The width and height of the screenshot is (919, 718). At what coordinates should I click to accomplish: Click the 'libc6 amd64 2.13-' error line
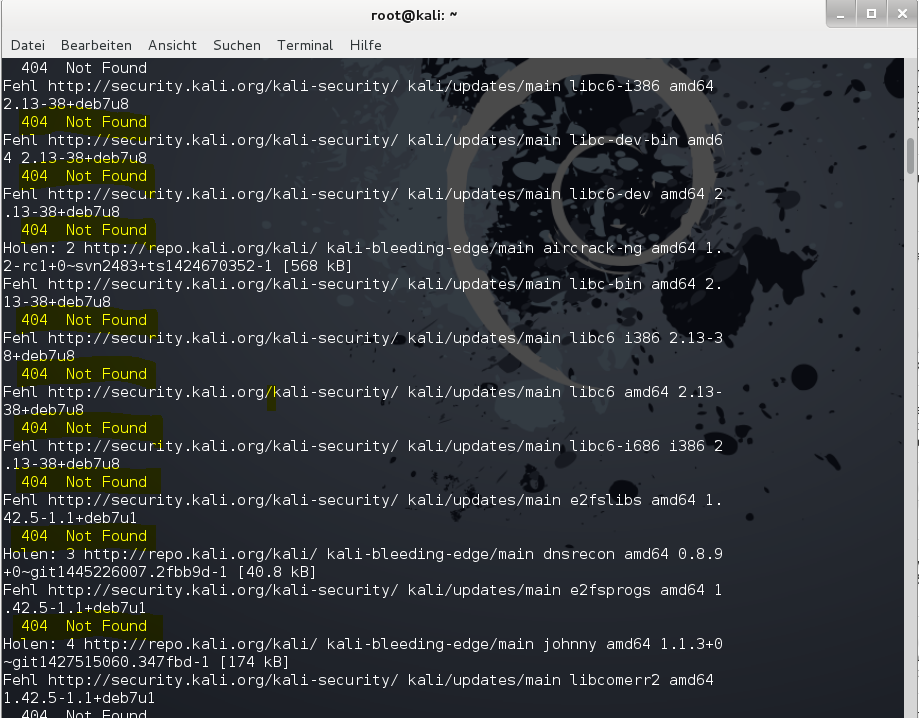coord(363,392)
